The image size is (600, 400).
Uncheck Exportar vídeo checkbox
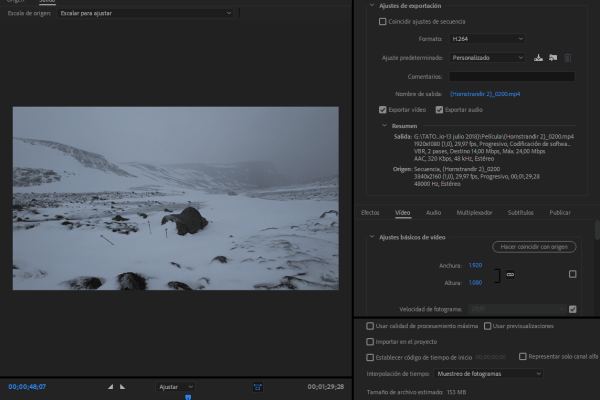tap(382, 109)
